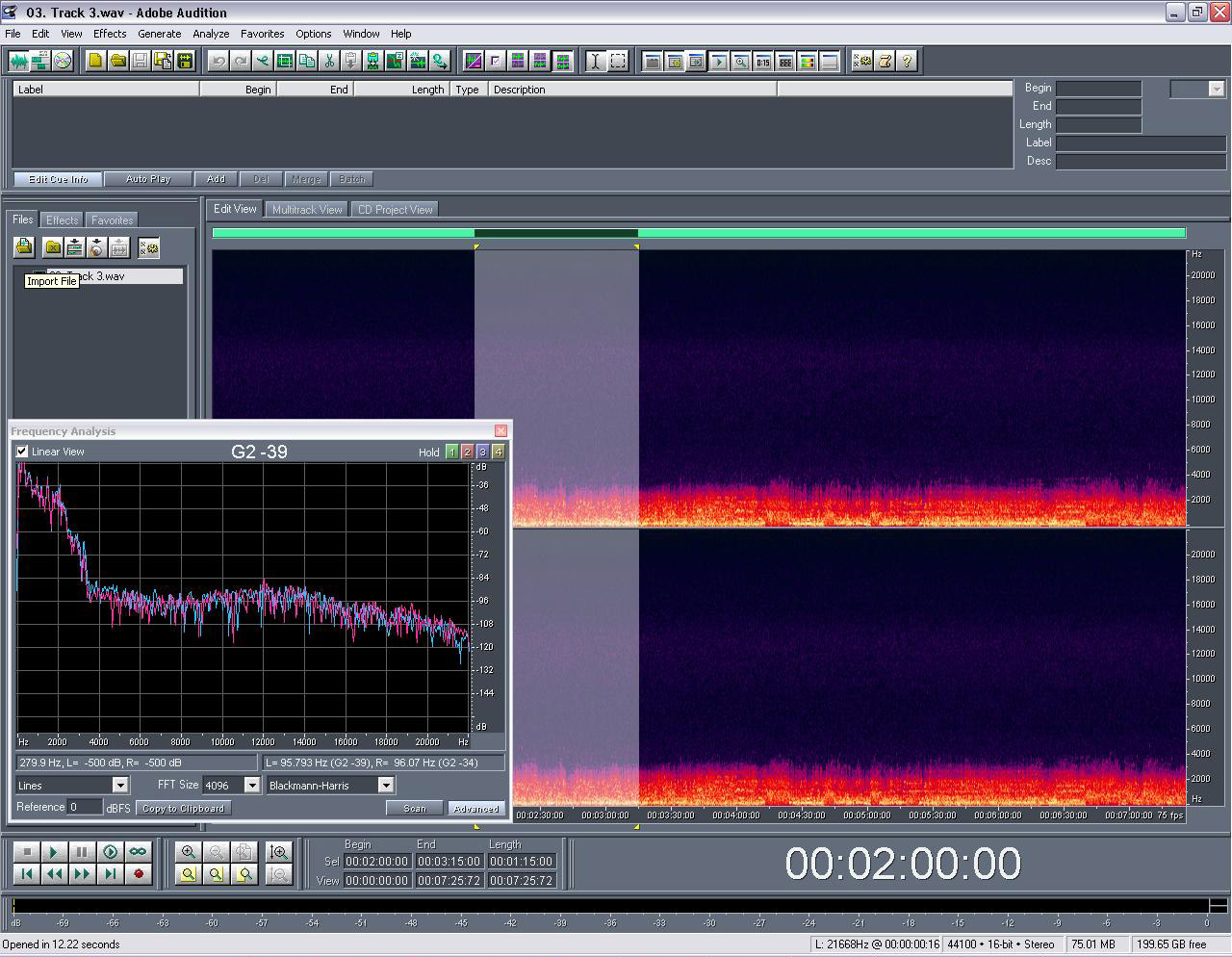This screenshot has width=1232, height=957.
Task: Open the Analyze menu
Action: (x=211, y=33)
